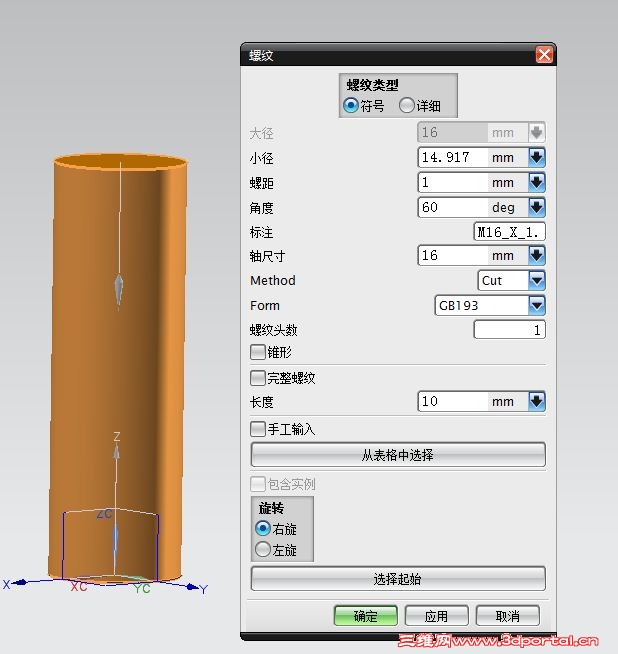This screenshot has width=618, height=654.
Task: Click the thread direction arrow handle on the cylinder
Action: point(119,289)
